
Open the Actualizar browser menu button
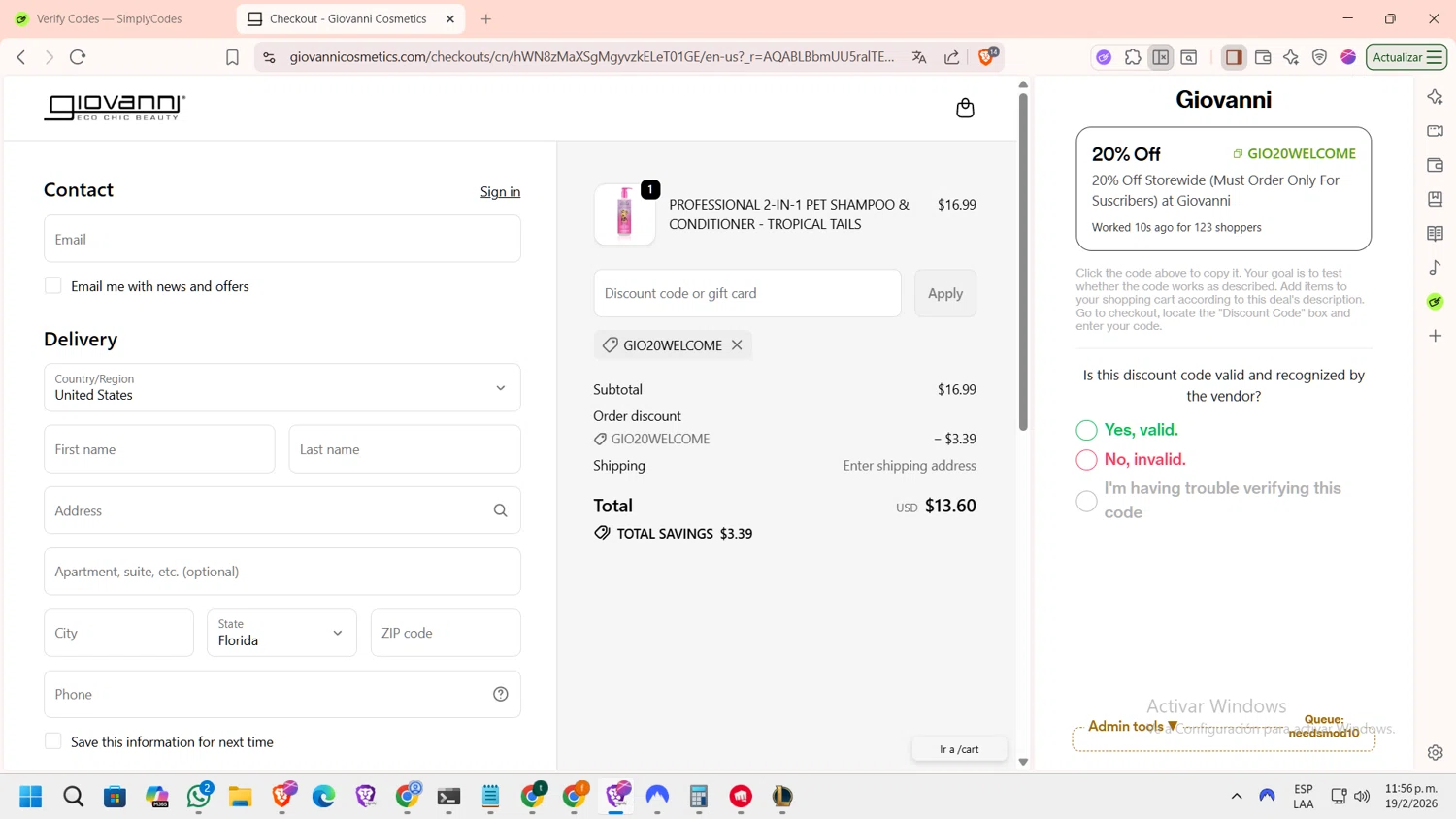pos(1406,57)
